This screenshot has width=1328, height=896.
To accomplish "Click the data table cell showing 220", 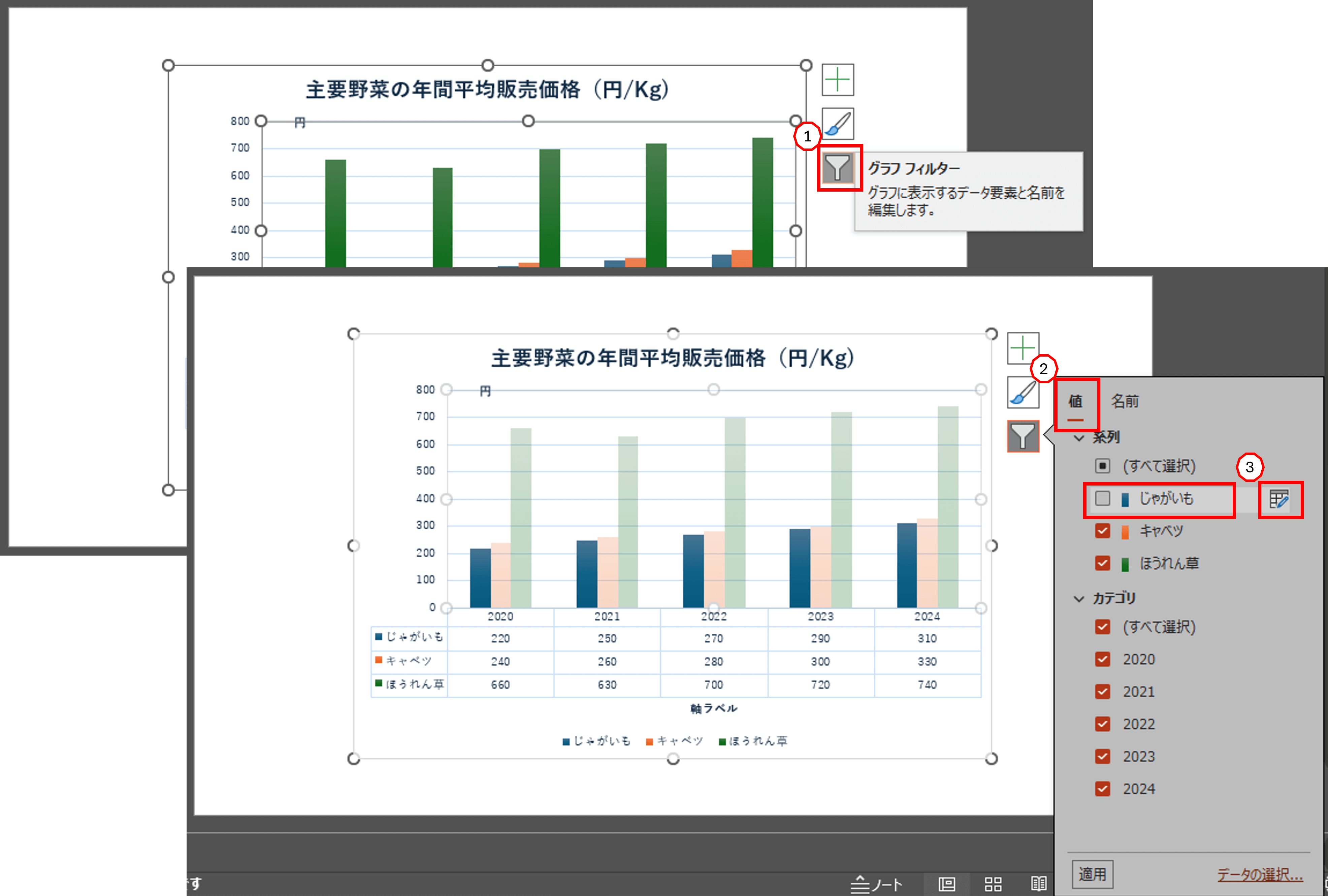I will pos(500,639).
